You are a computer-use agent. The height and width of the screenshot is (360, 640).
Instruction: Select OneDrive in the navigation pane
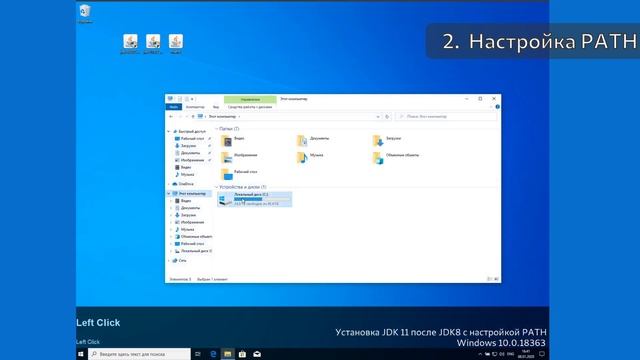coord(182,184)
